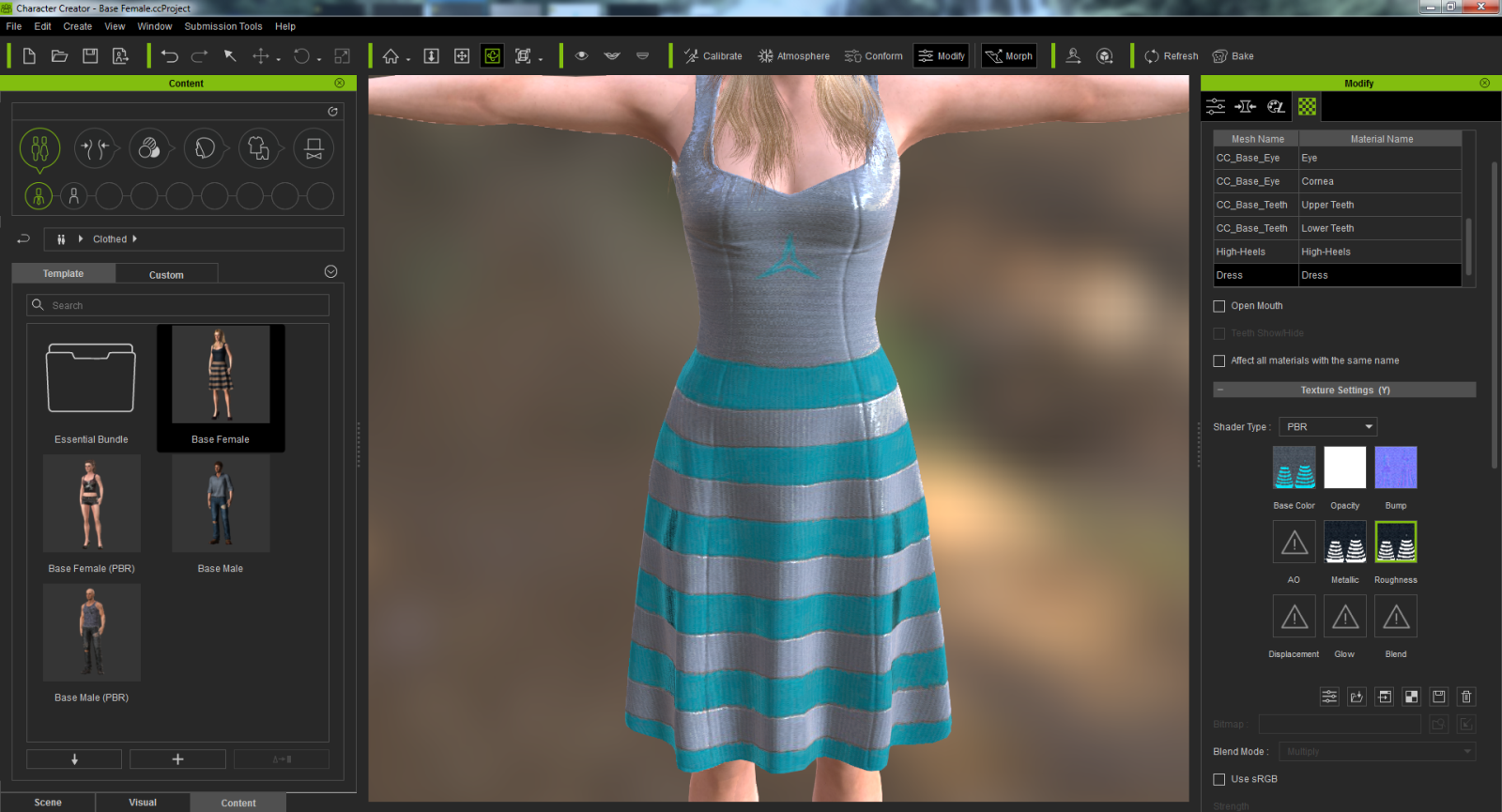Select the checkered Material tab in the Modify panel
Image resolution: width=1502 pixels, height=812 pixels.
pos(1307,106)
